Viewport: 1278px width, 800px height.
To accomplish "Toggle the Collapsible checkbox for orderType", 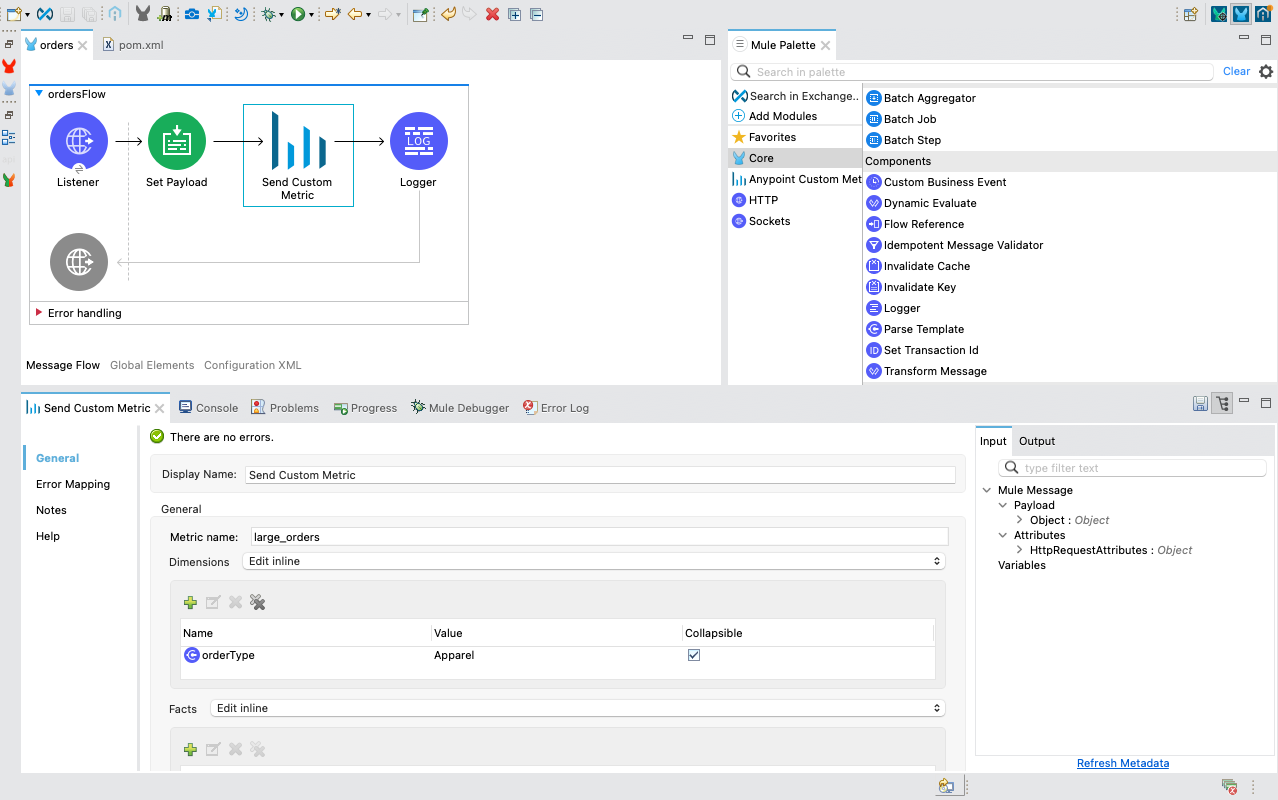I will (x=693, y=655).
